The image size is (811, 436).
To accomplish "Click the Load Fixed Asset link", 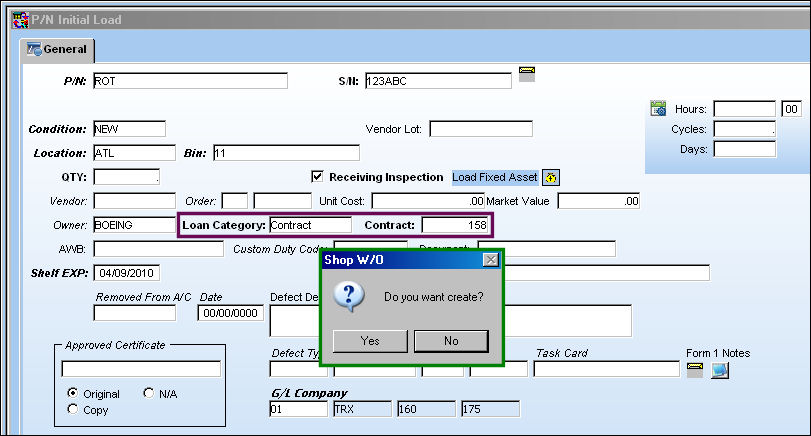I will (x=494, y=177).
